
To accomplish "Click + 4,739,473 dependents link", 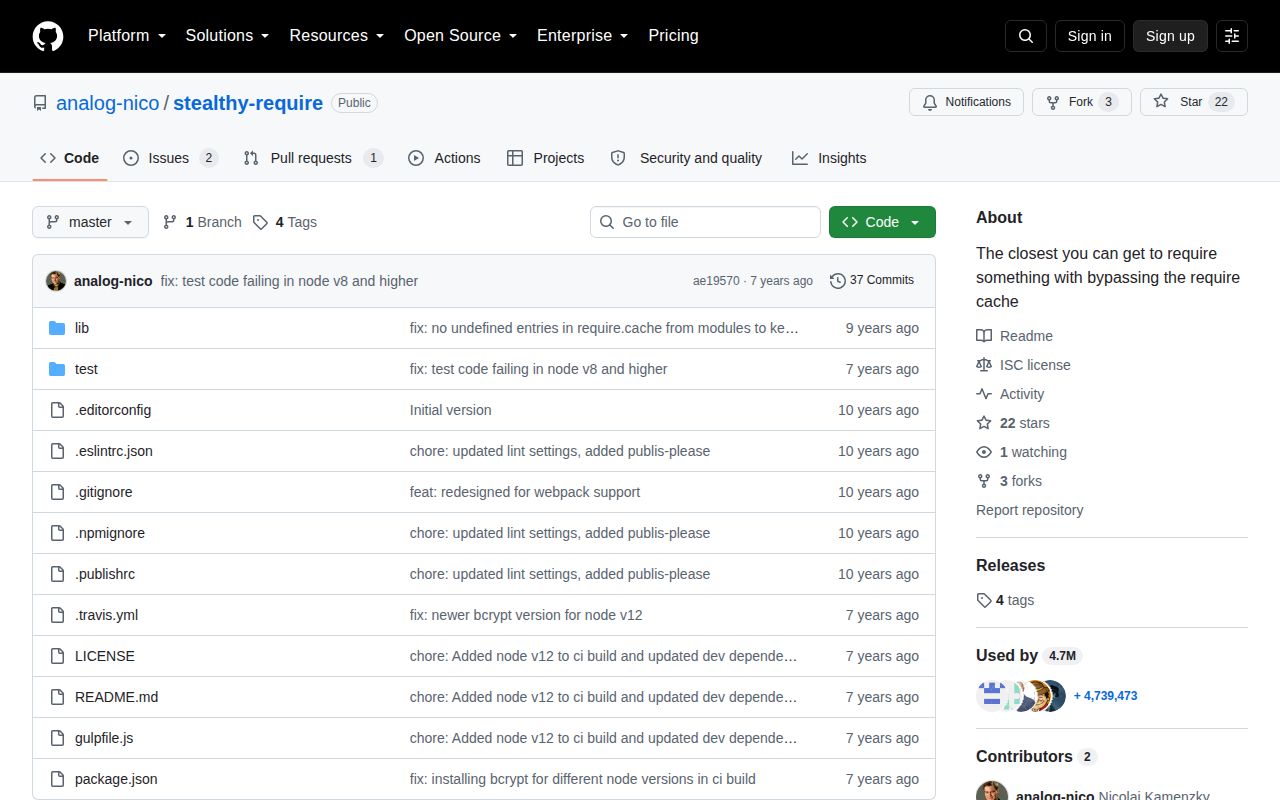I will click(x=1105, y=696).
